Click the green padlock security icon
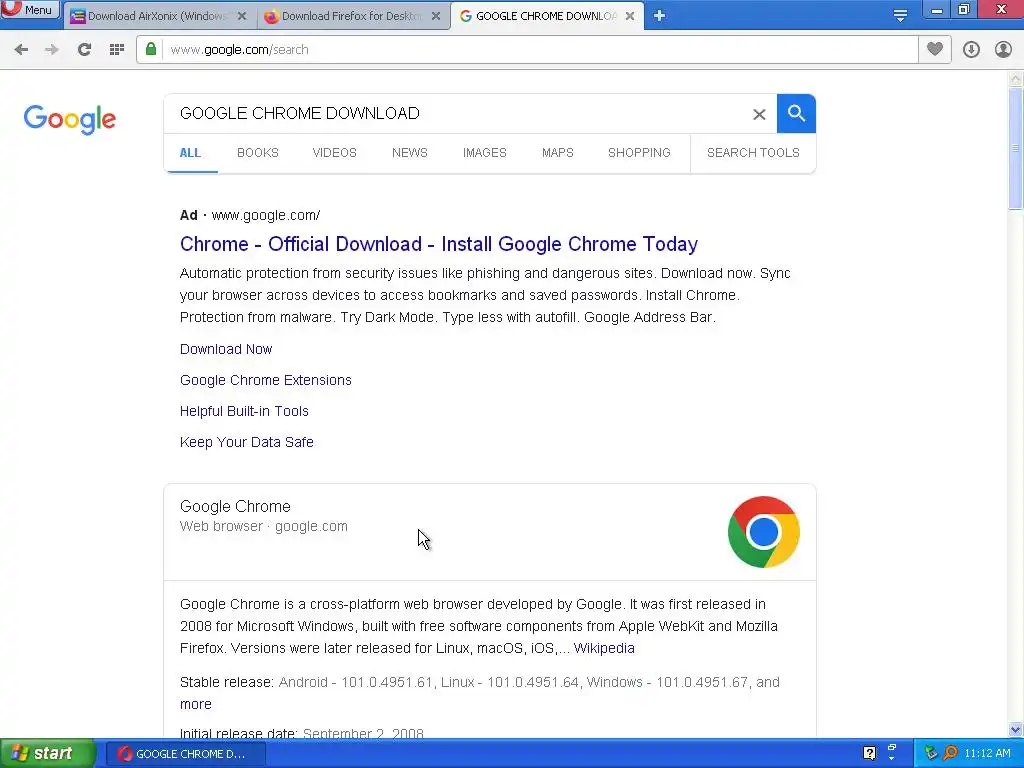 pos(151,49)
